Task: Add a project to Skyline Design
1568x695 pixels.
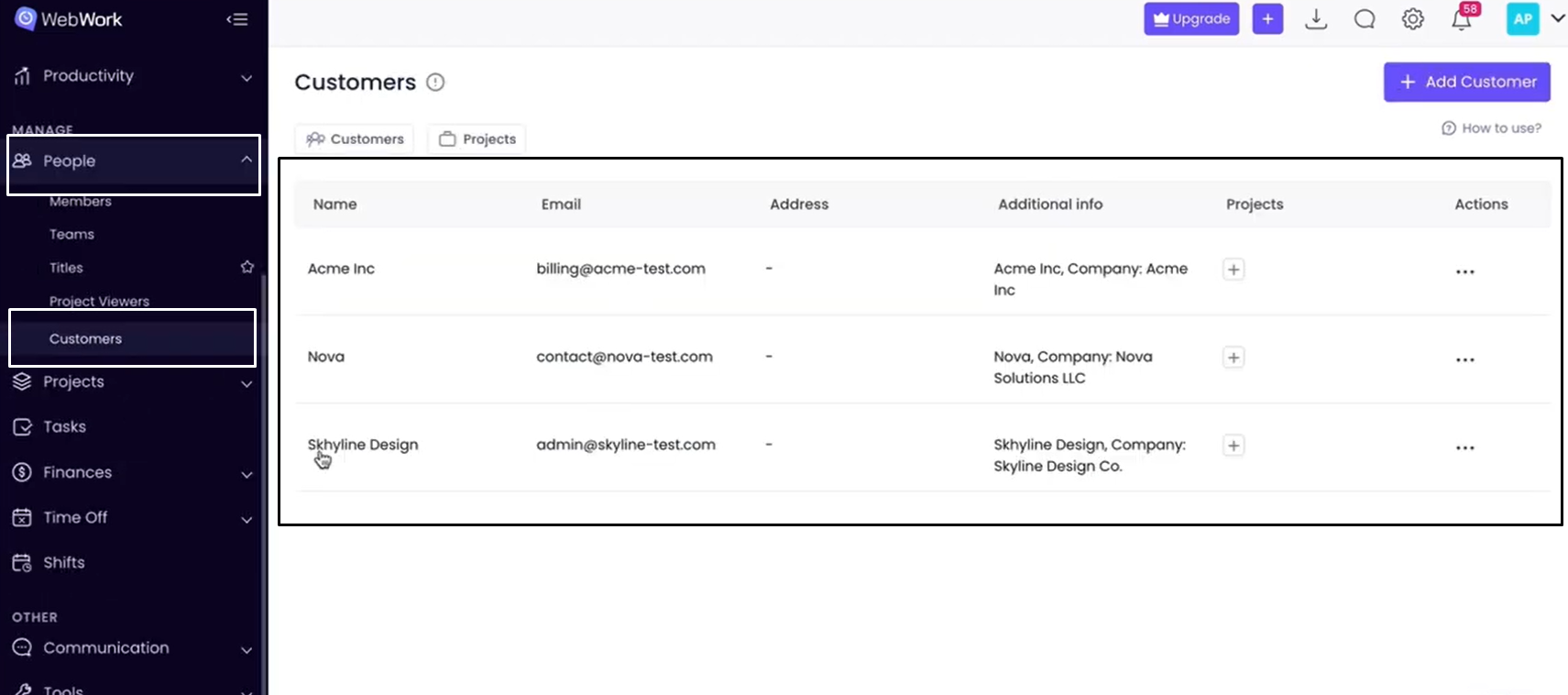Action: coord(1234,446)
